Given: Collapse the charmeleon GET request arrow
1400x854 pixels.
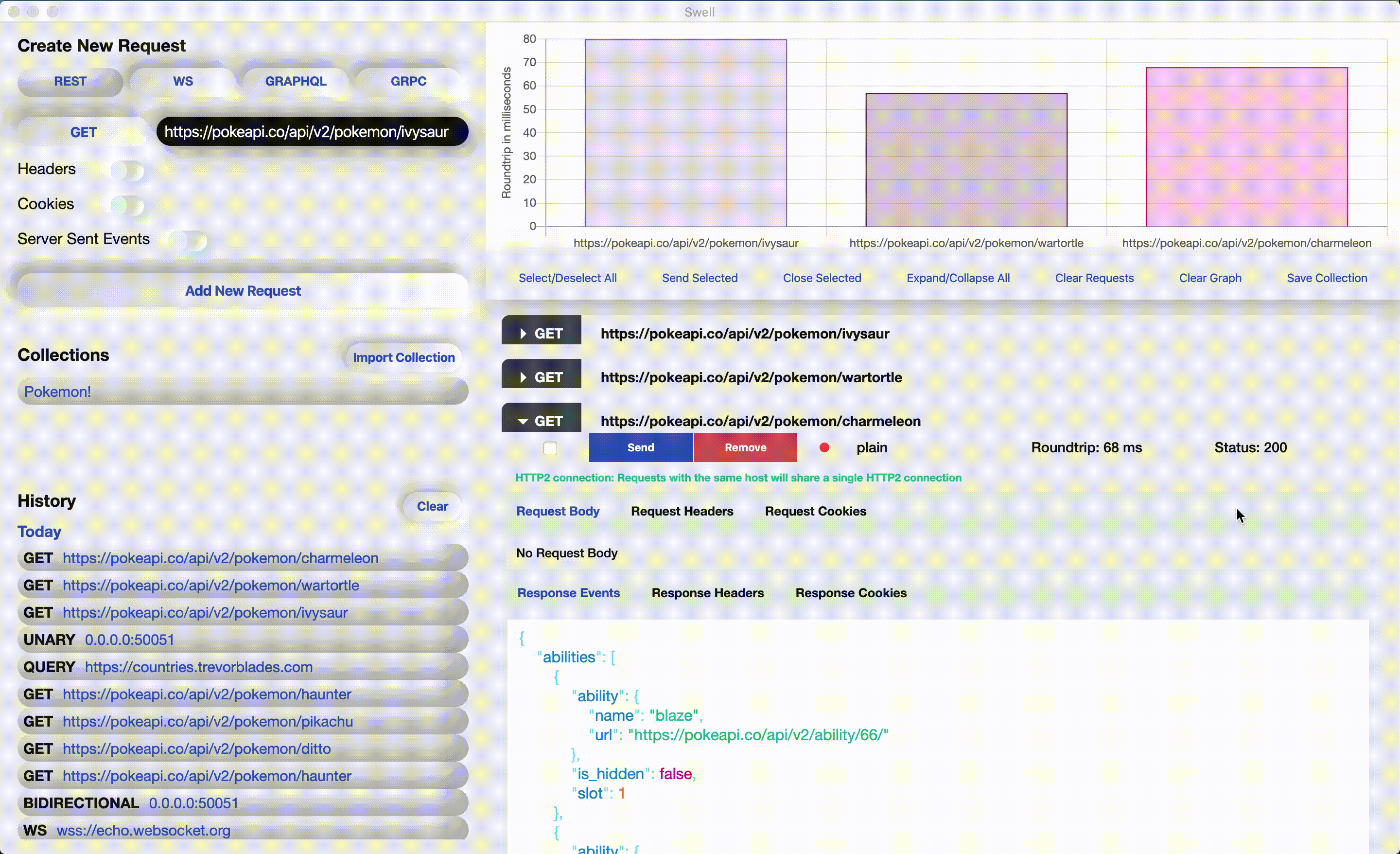Looking at the screenshot, I should (523, 421).
